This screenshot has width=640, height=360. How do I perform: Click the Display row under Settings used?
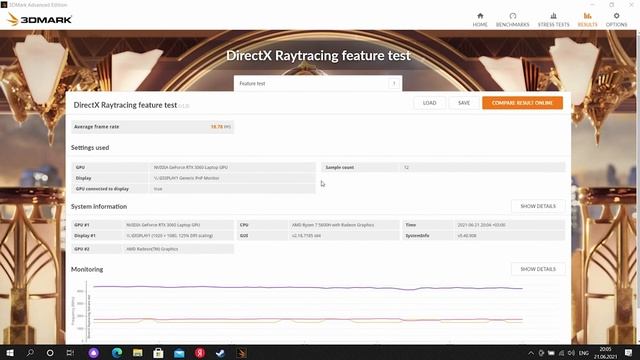pos(193,178)
